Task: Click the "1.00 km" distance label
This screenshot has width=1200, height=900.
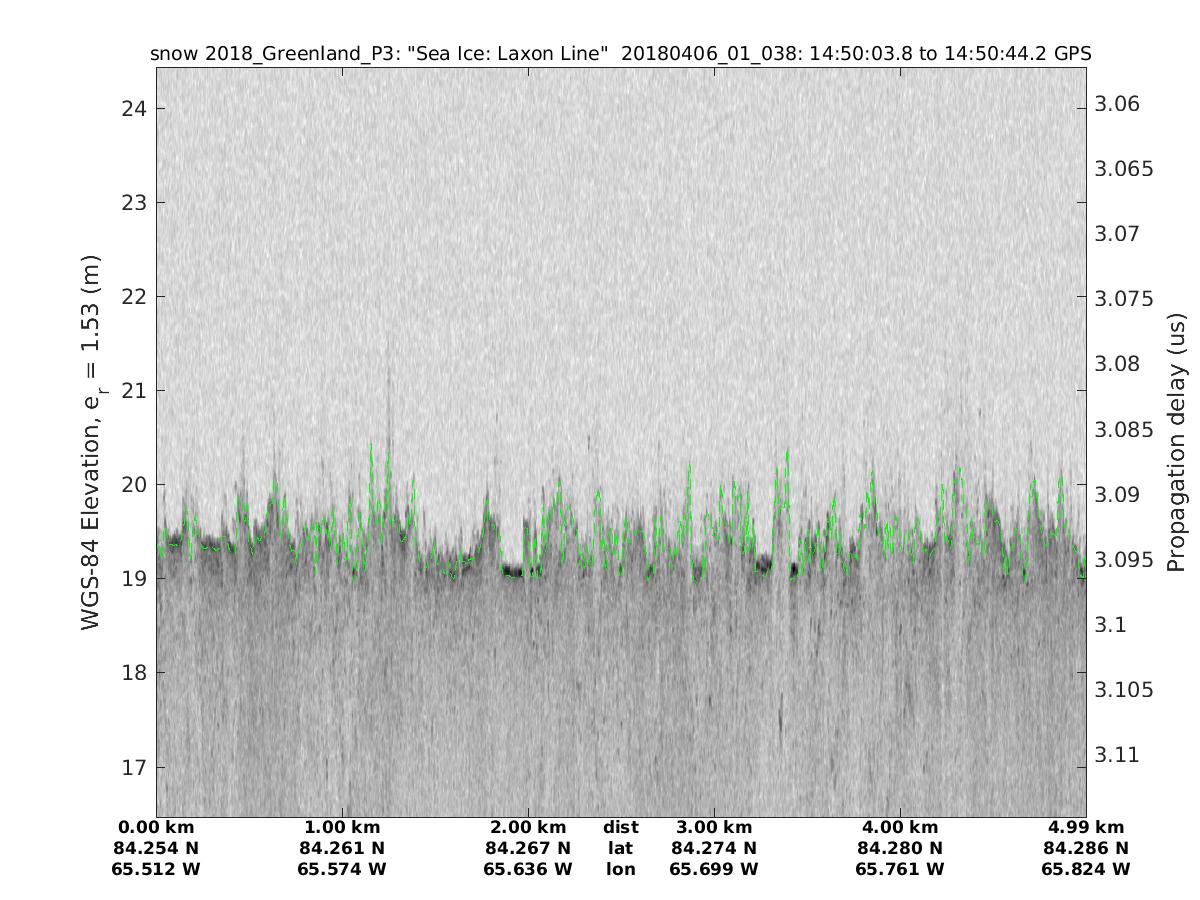Action: pyautogui.click(x=341, y=827)
